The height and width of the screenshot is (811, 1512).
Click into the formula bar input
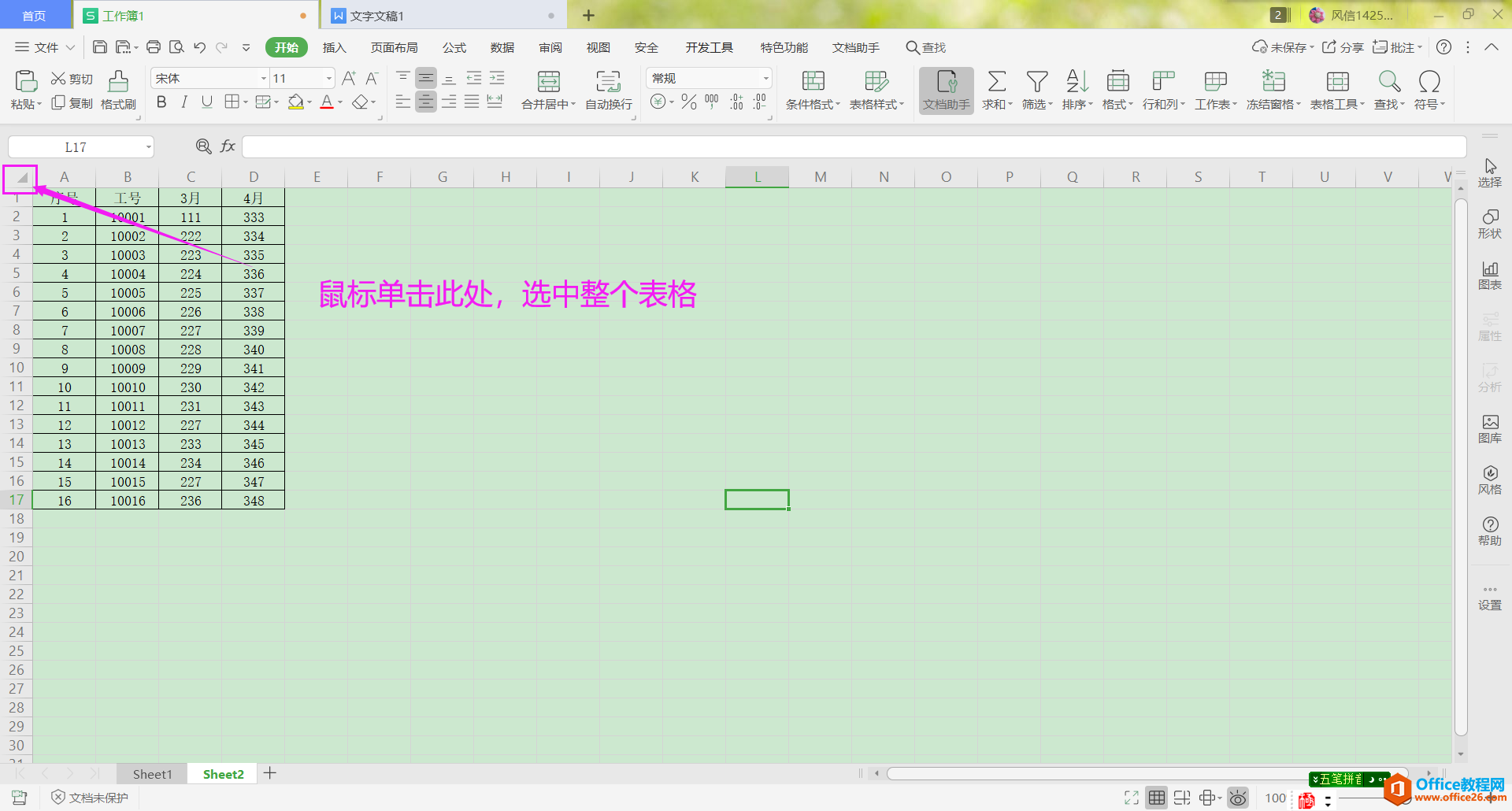click(x=854, y=146)
